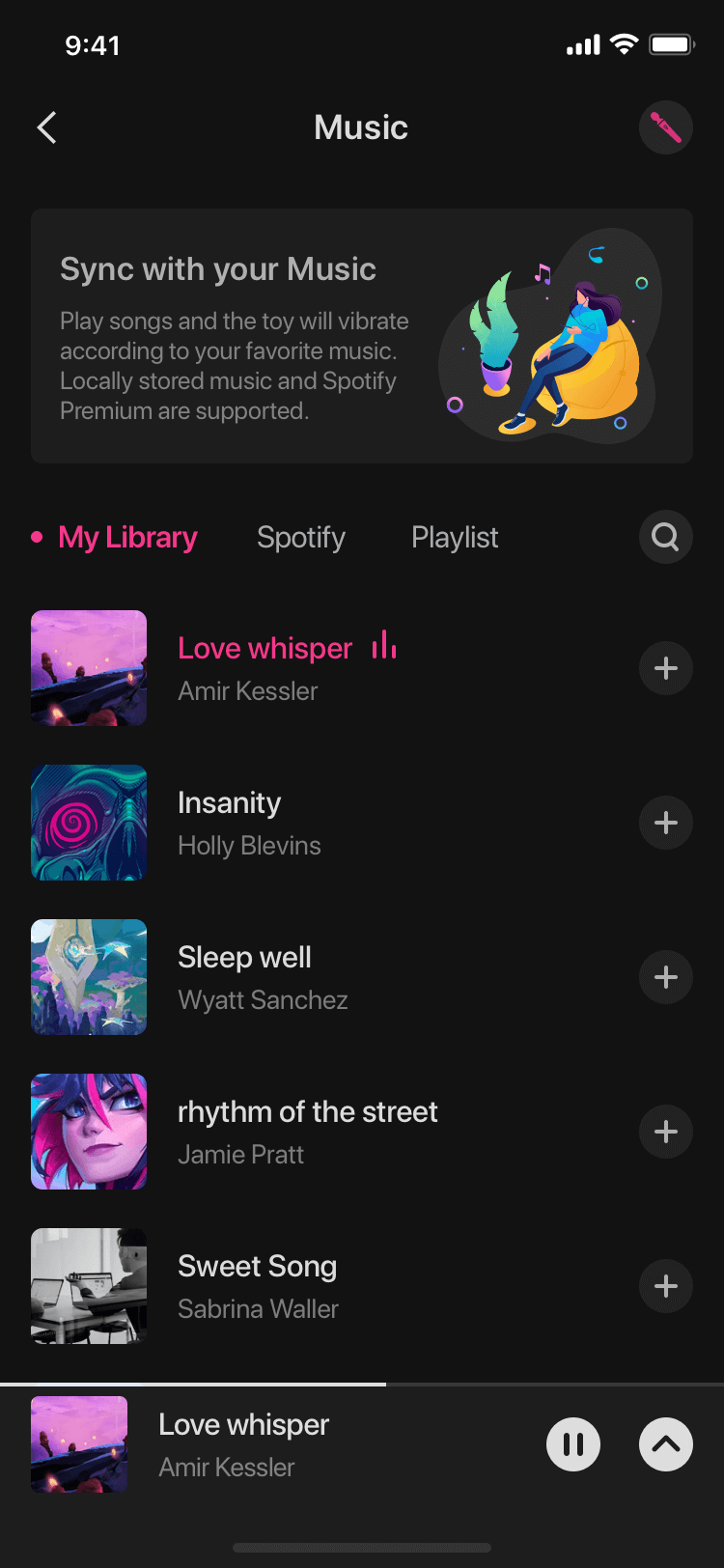Open the music search icon
The height and width of the screenshot is (1568, 724).
[665, 537]
